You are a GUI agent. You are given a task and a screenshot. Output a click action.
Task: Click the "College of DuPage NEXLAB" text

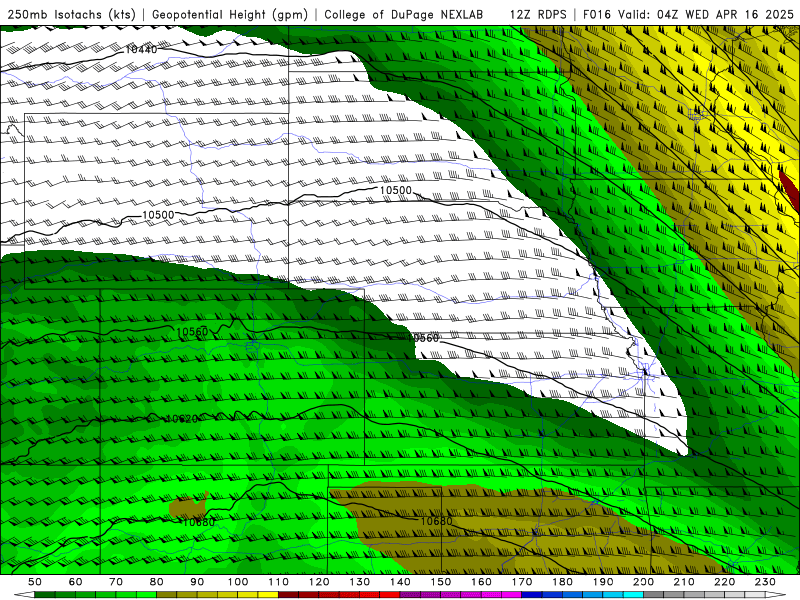click(404, 14)
